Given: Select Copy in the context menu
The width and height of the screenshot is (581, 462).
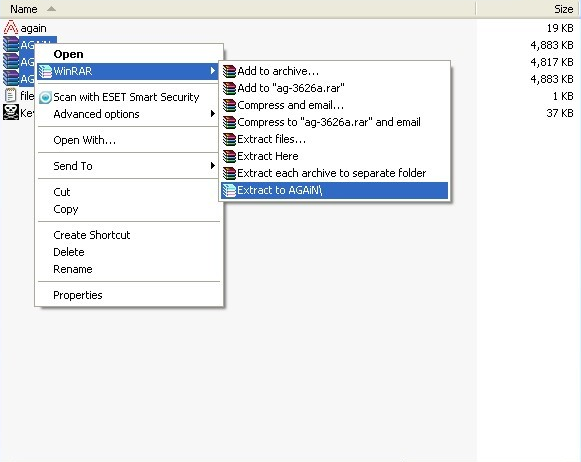Looking at the screenshot, I should pyautogui.click(x=129, y=209).
